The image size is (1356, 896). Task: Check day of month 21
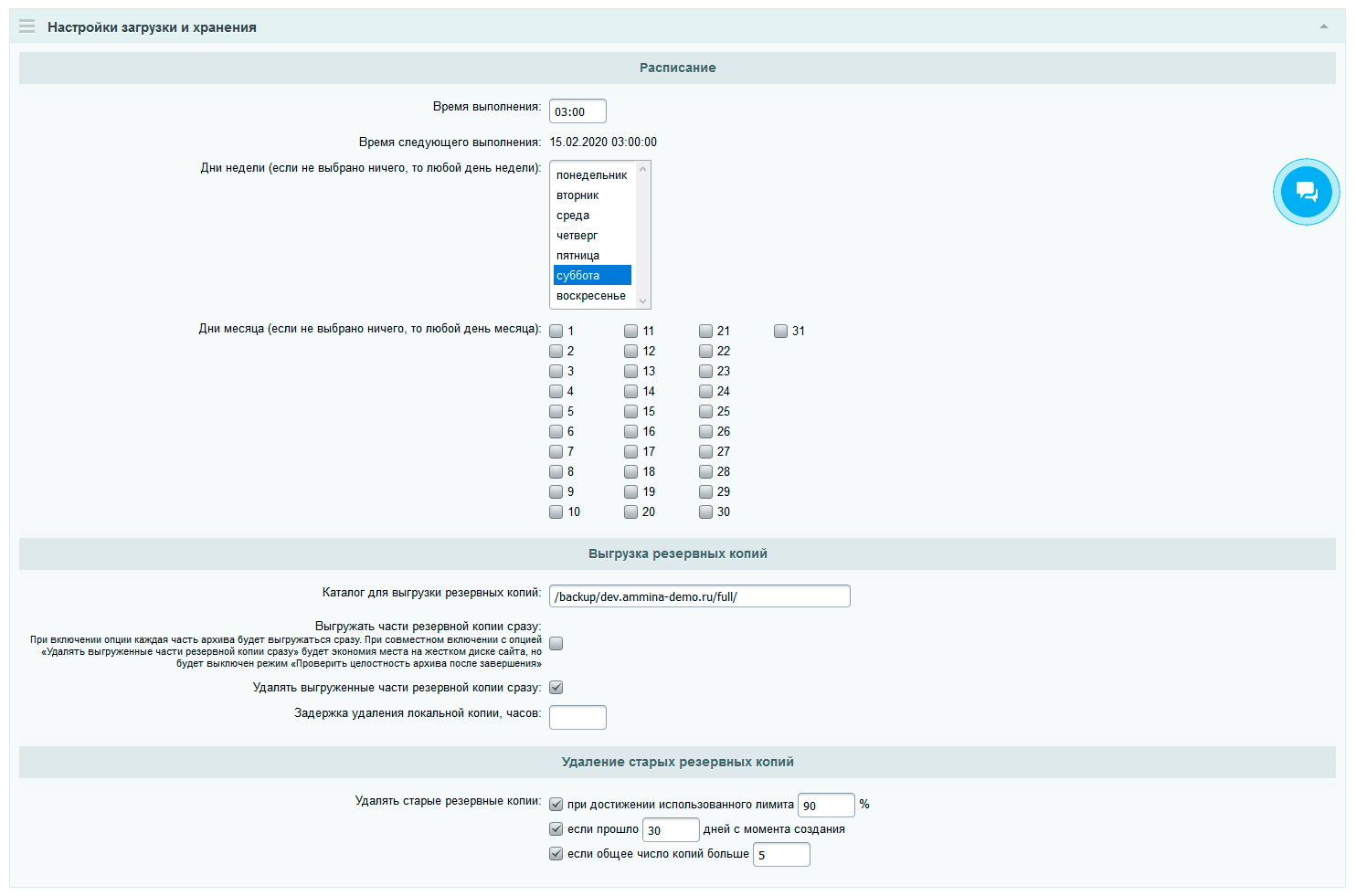pos(705,331)
